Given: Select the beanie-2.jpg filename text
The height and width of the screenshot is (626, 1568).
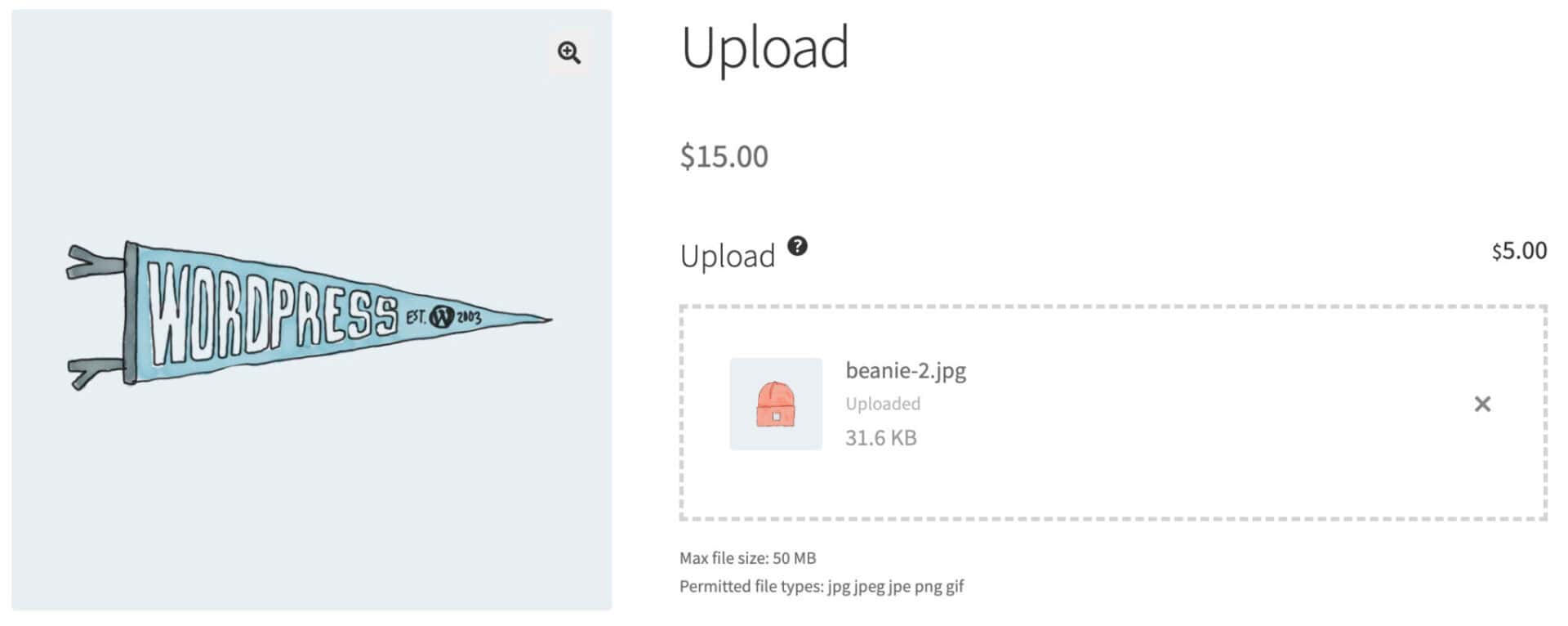Looking at the screenshot, I should pos(904,369).
